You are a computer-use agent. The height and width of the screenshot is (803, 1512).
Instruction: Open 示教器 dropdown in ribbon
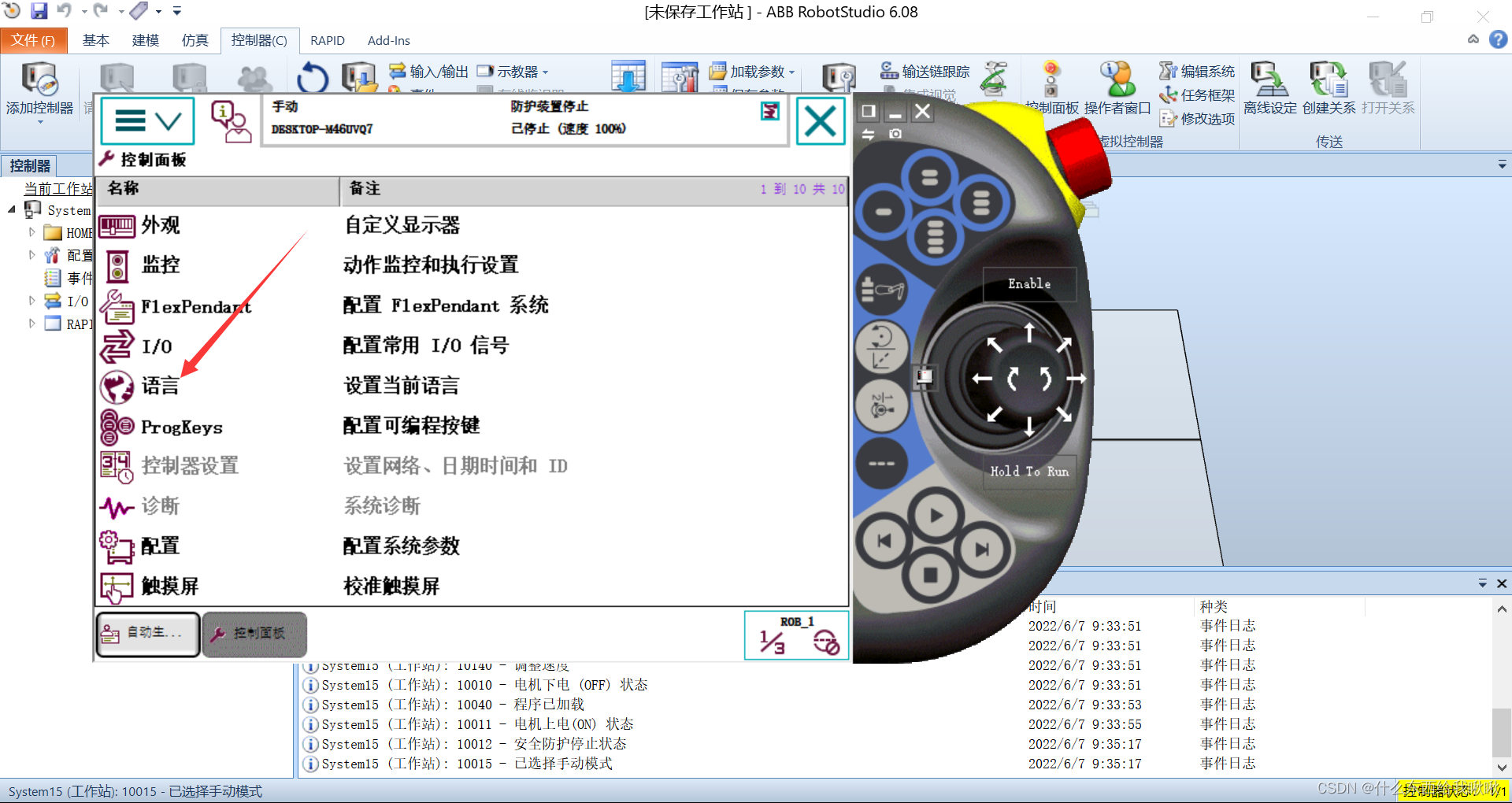[x=513, y=72]
